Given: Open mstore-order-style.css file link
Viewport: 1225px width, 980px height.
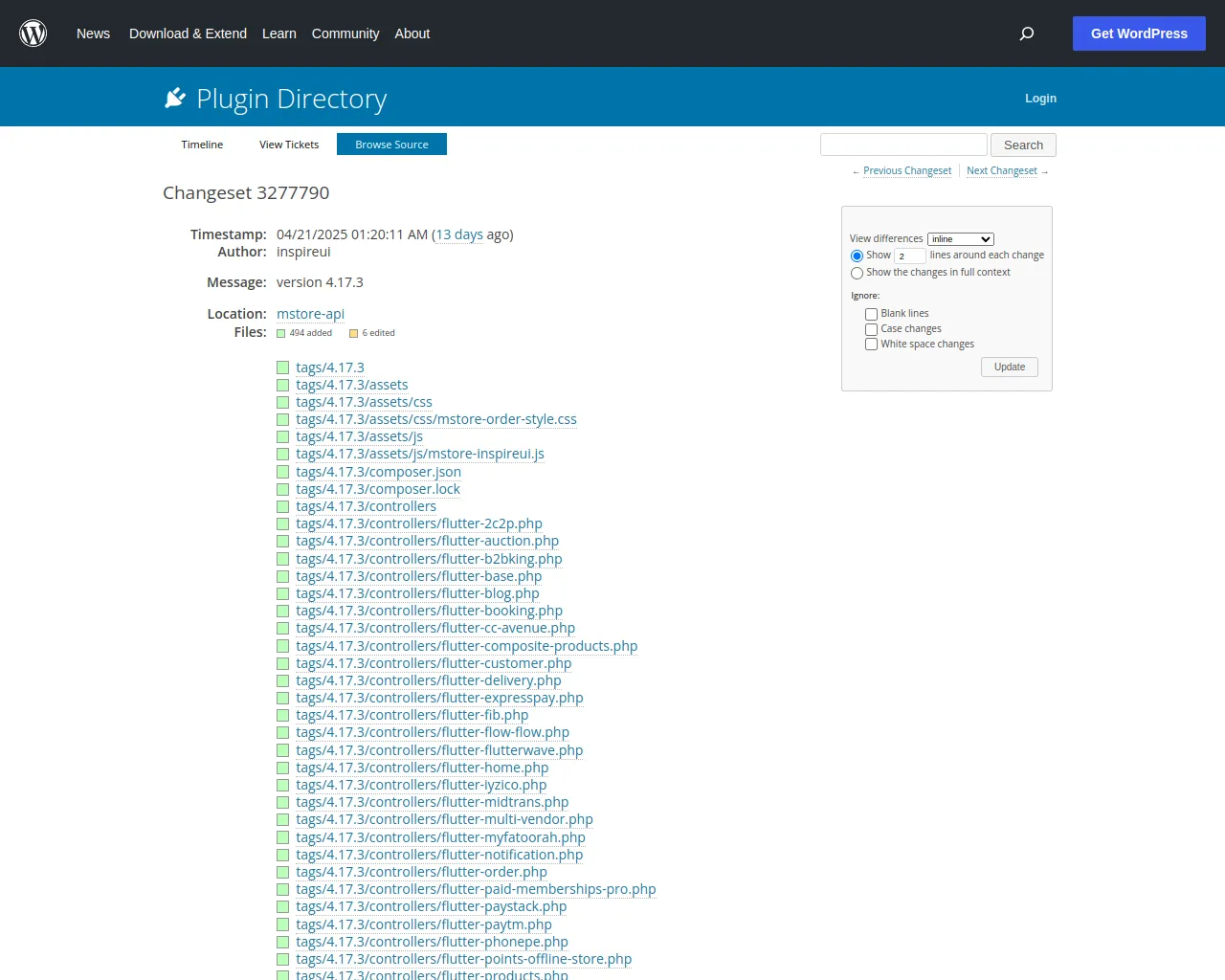Looking at the screenshot, I should pyautogui.click(x=436, y=419).
